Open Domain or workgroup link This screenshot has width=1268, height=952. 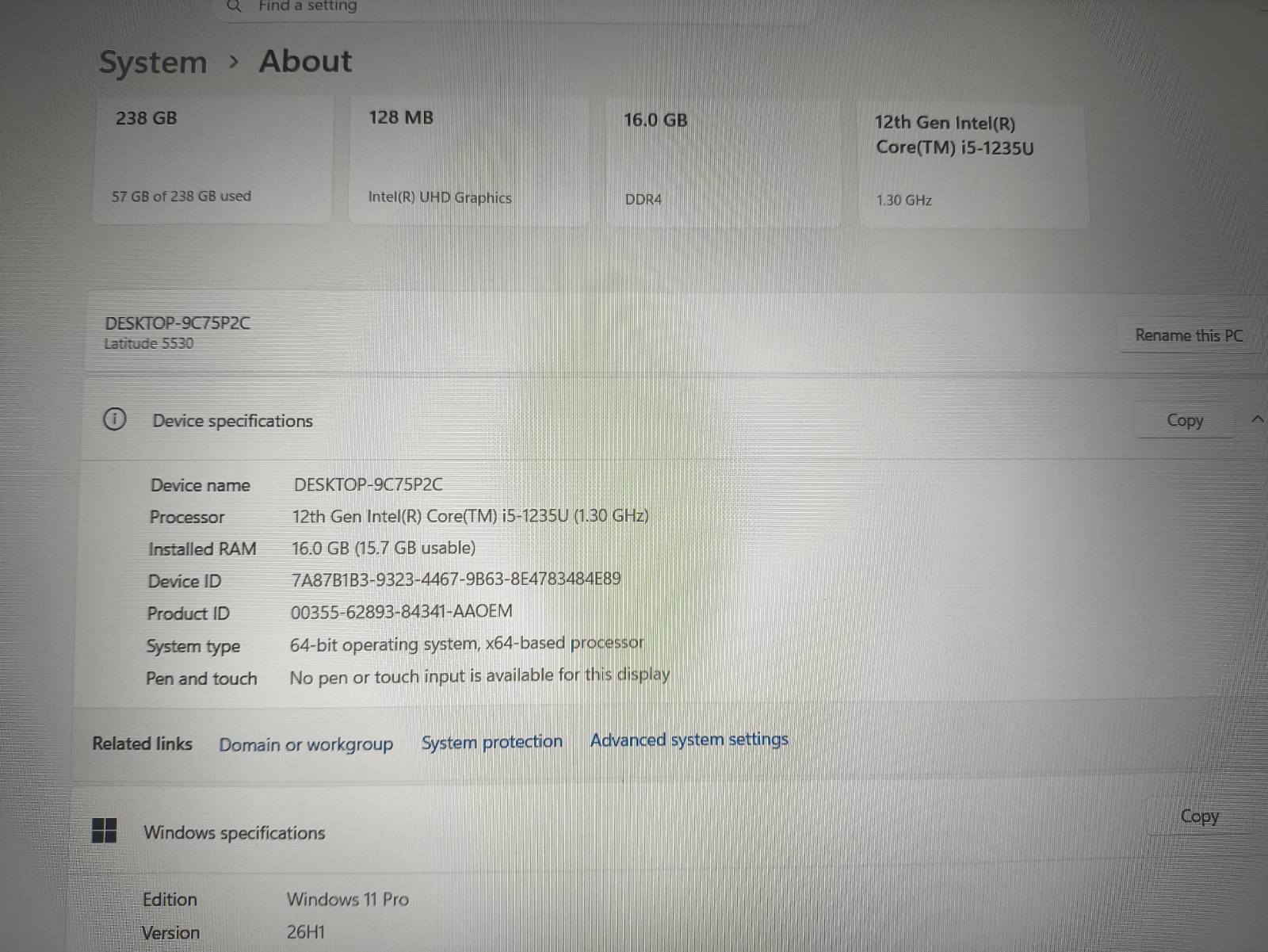[306, 744]
